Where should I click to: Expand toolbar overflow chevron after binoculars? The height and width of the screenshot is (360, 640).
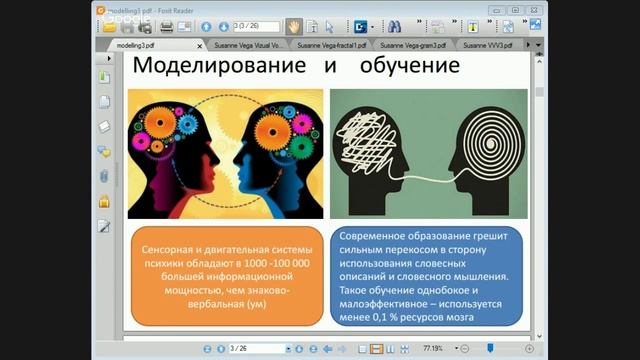click(419, 21)
